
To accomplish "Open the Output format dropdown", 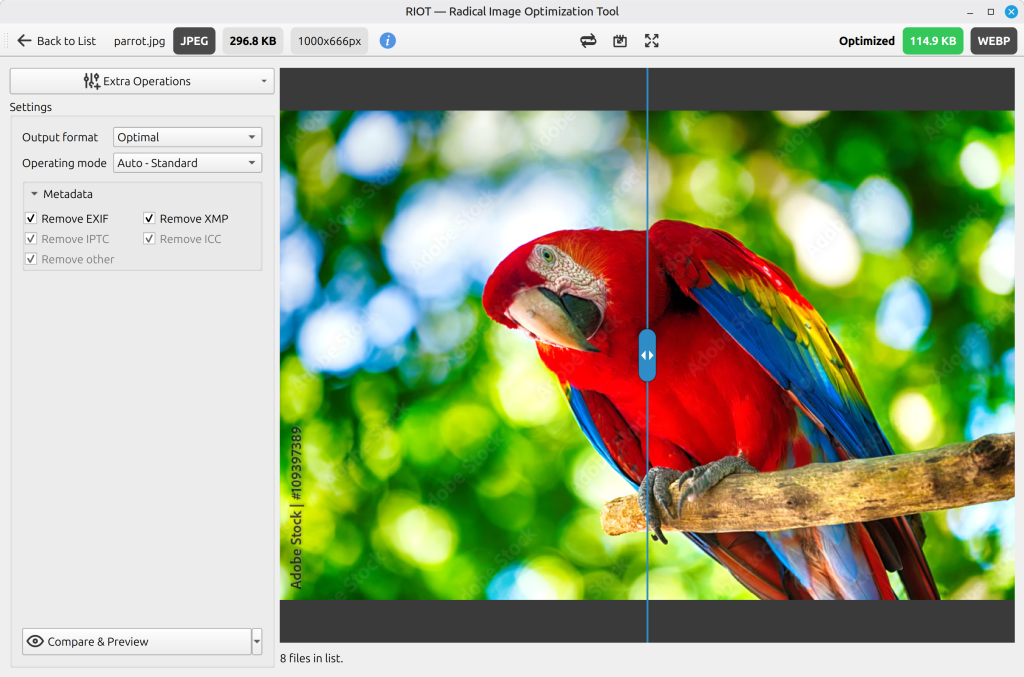I will coord(187,137).
